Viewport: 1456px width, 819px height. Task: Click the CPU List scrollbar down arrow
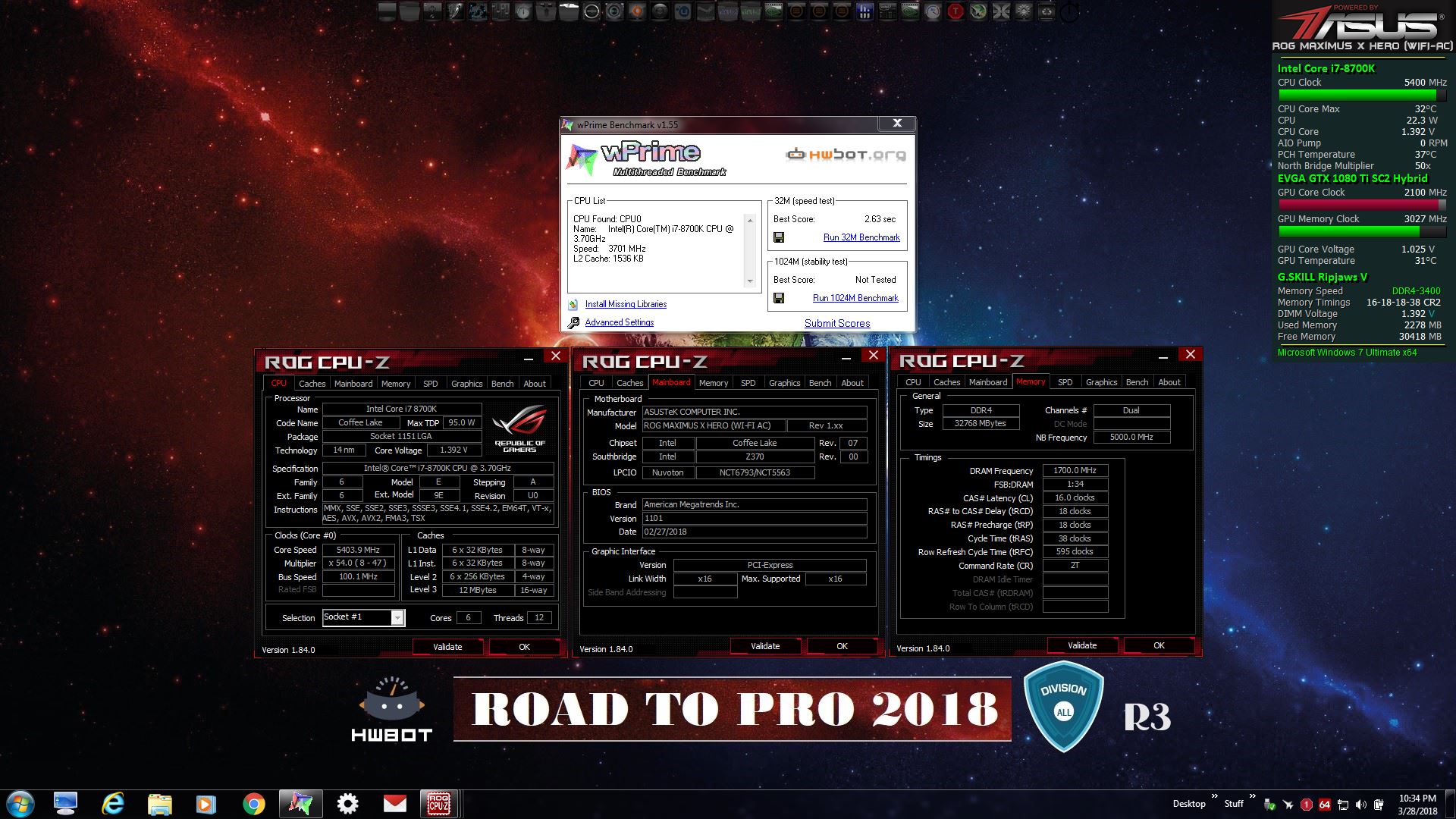coord(750,281)
